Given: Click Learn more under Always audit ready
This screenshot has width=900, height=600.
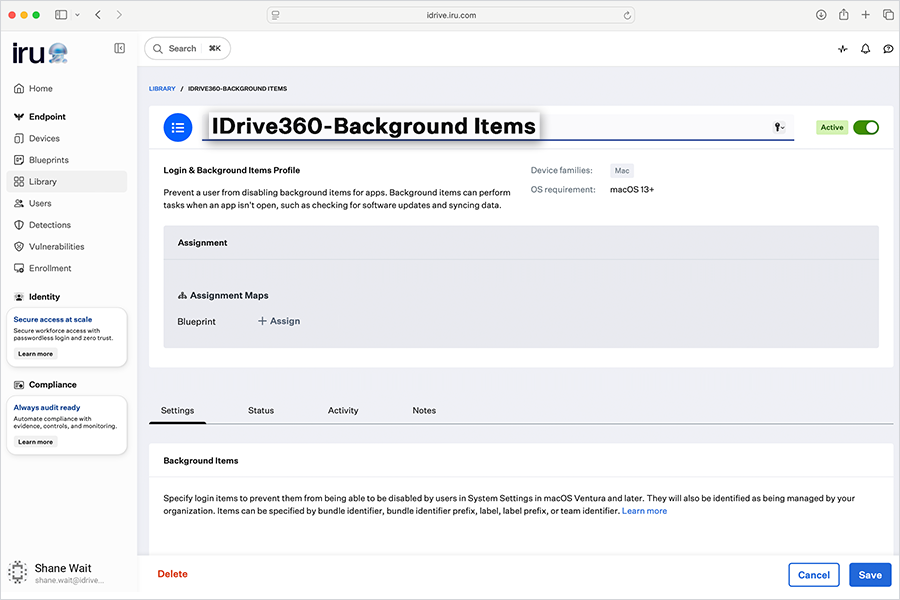Looking at the screenshot, I should pyautogui.click(x=35, y=442).
